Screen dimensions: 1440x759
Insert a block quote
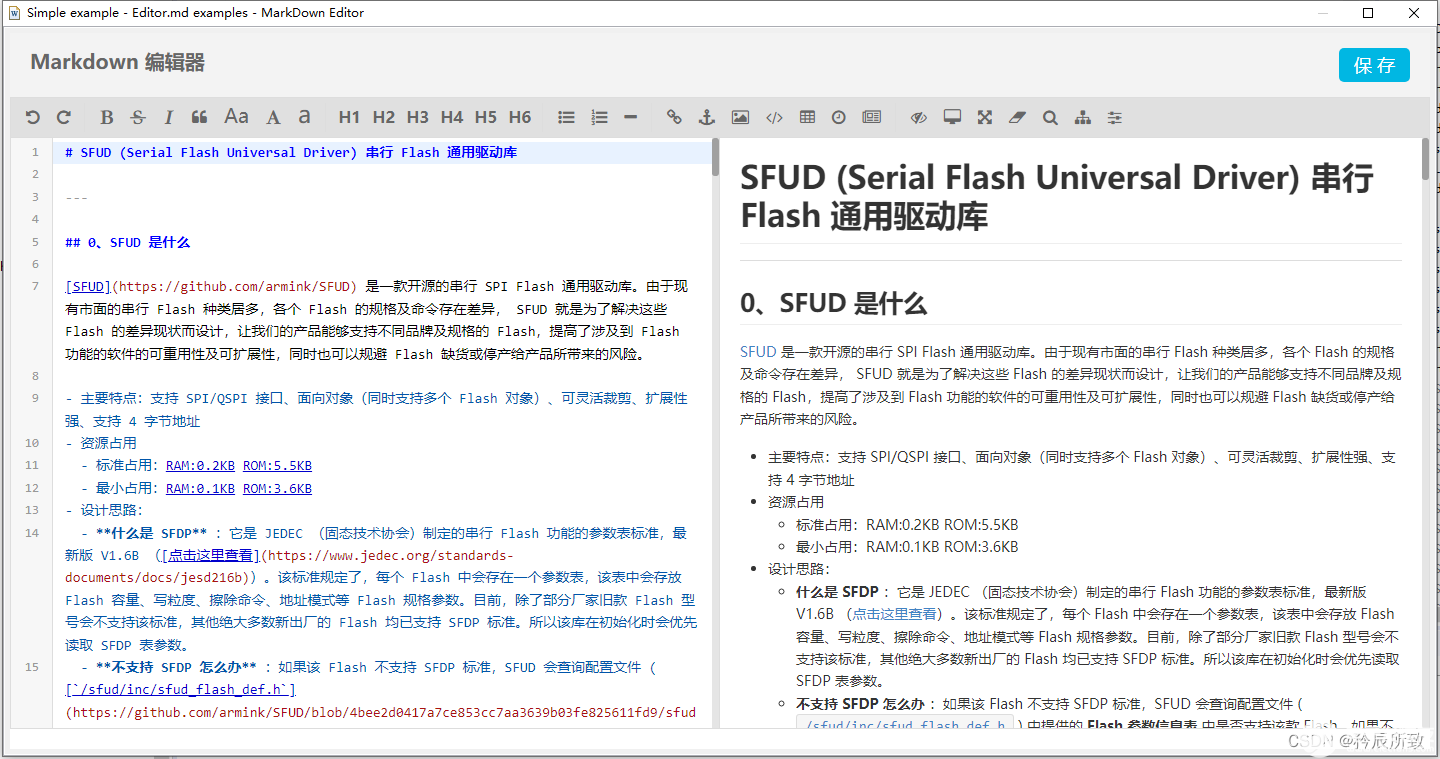(x=199, y=117)
